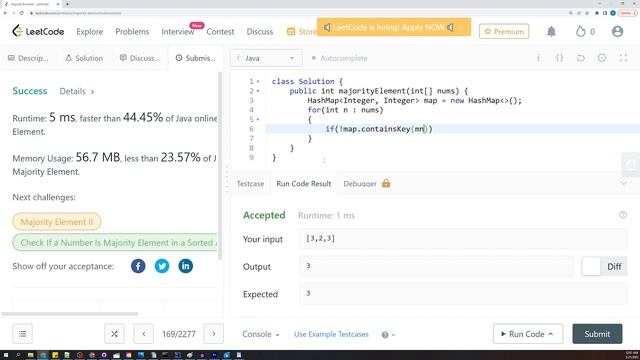Screen dimensions: 640x360
Task: Fold line 1 class code arrow
Action: (x=258, y=81)
